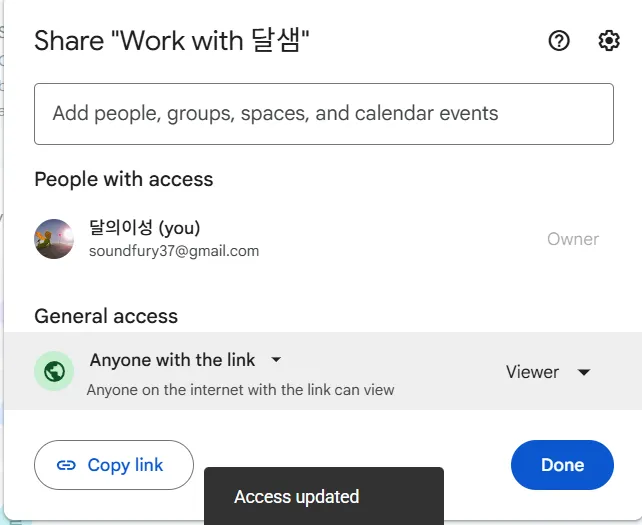
Task: Open the Viewer role dropdown
Action: click(x=548, y=372)
